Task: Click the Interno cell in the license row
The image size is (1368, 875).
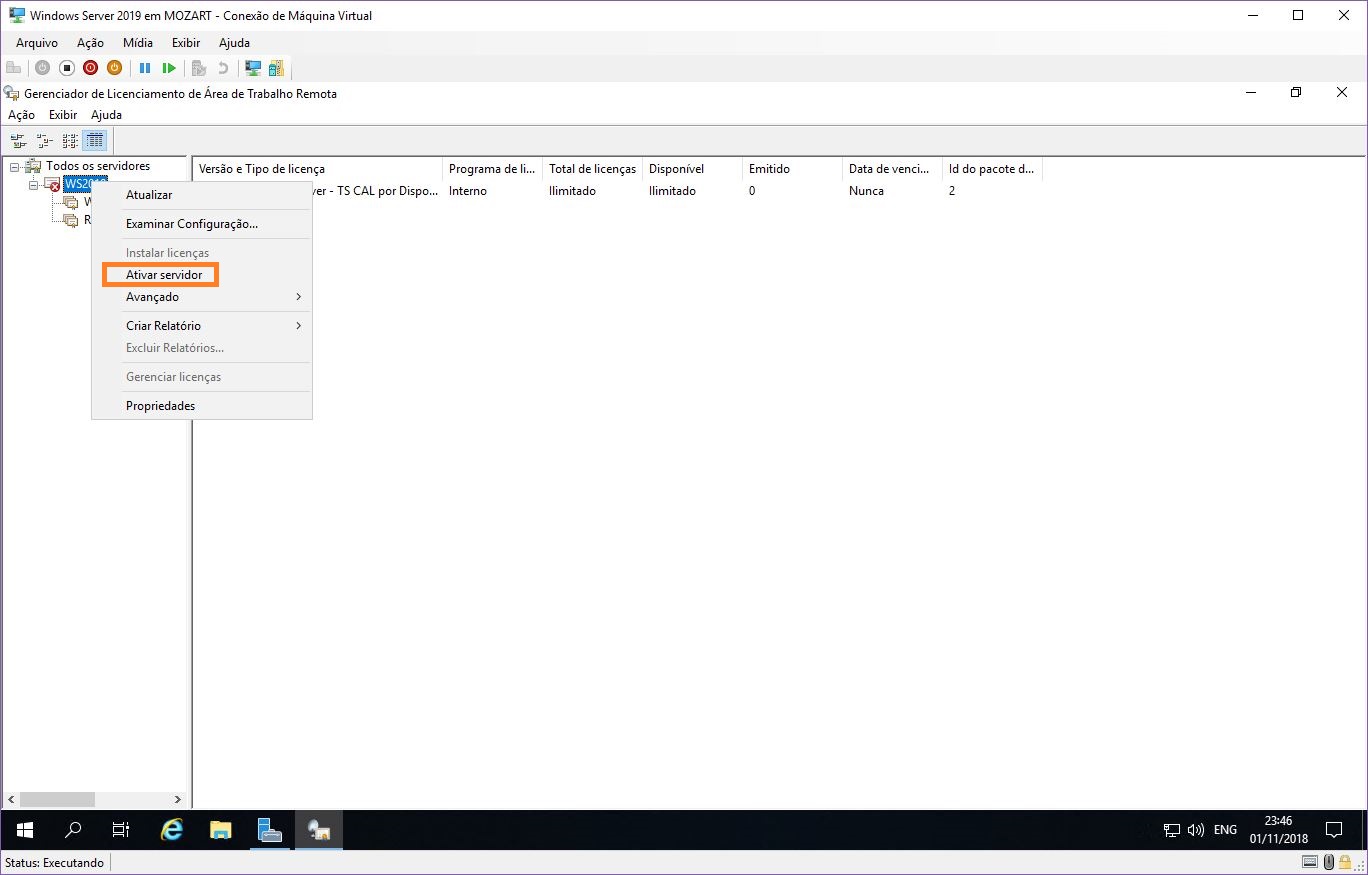Action: pyautogui.click(x=468, y=191)
